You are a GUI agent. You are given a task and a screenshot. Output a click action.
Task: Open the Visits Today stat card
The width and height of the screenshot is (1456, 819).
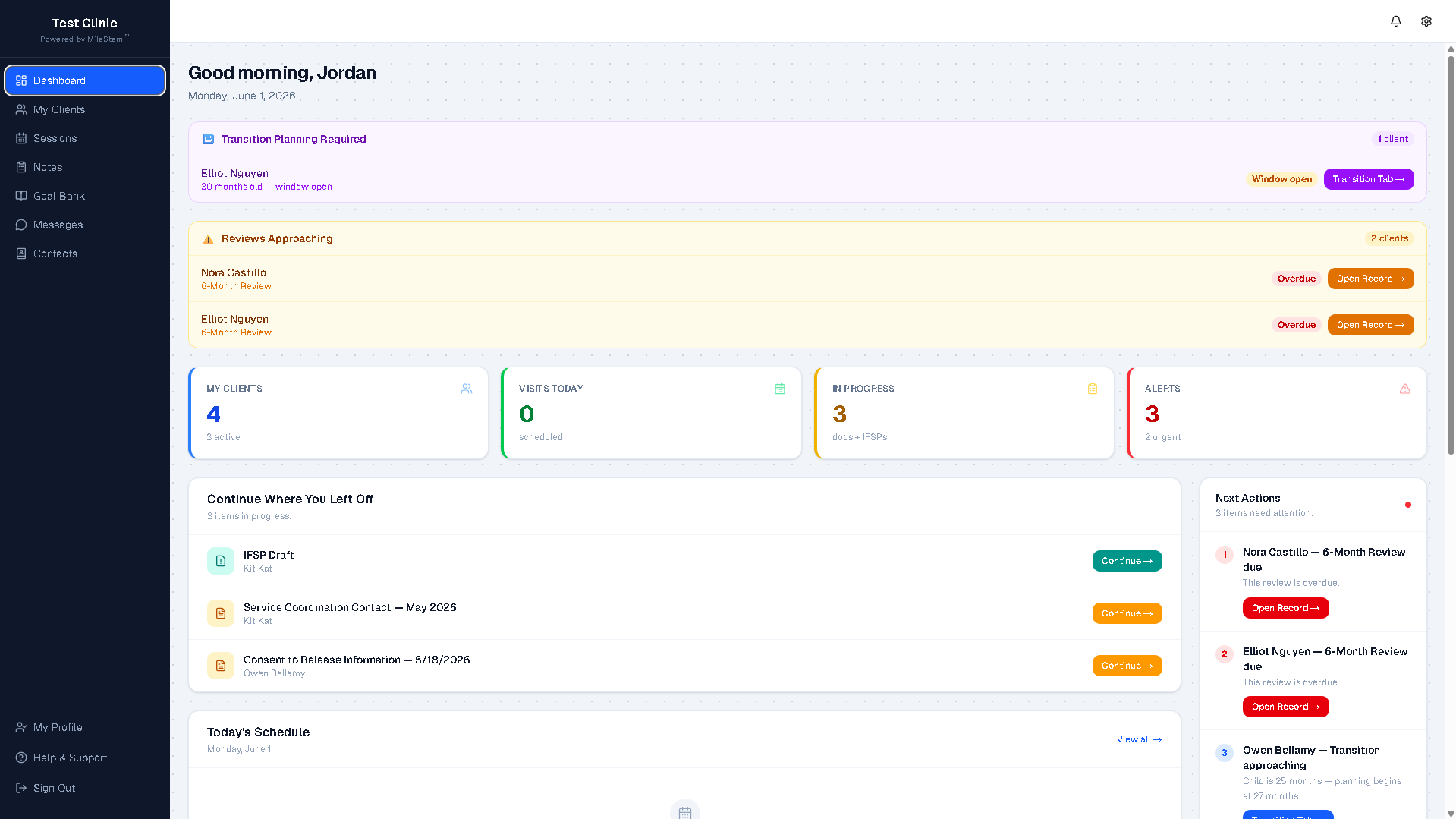point(651,413)
